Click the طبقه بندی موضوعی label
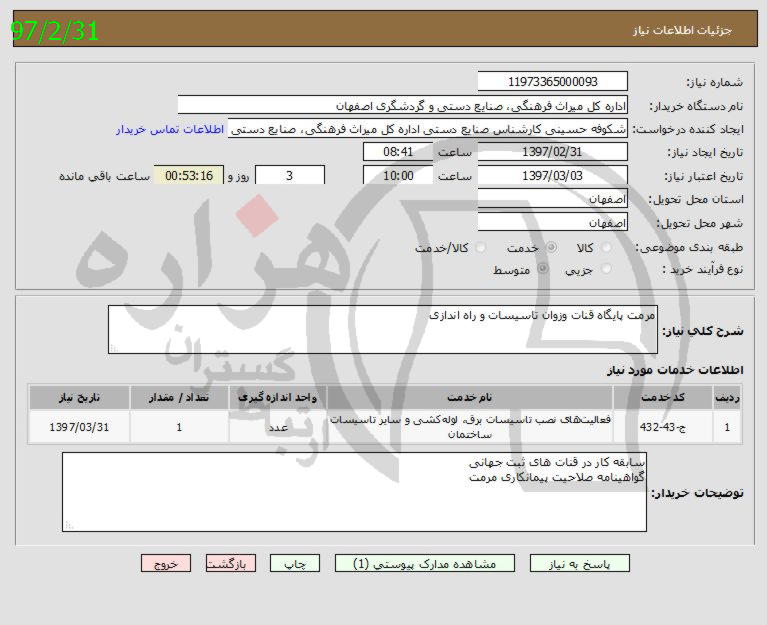The image size is (767, 625). [x=689, y=247]
